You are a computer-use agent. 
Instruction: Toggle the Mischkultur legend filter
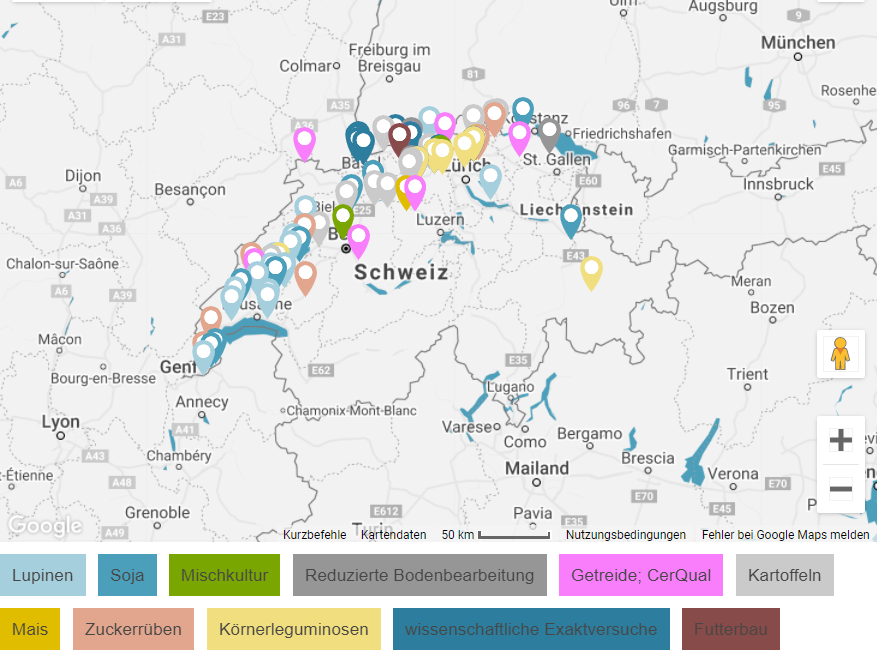224,575
